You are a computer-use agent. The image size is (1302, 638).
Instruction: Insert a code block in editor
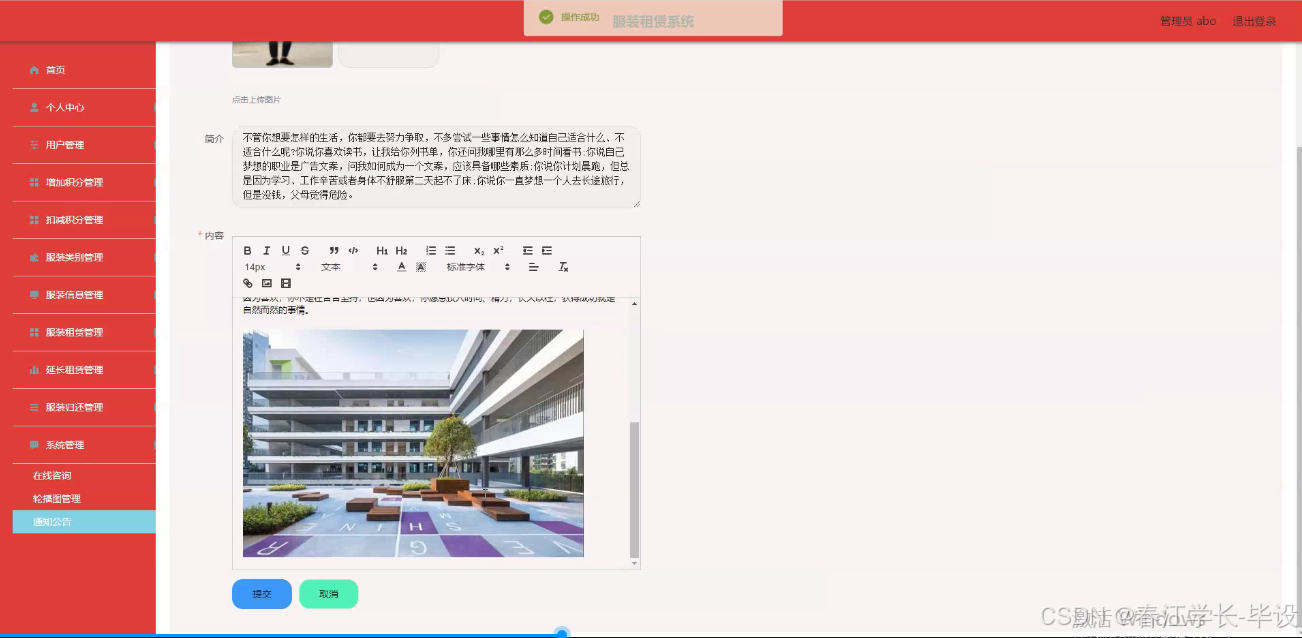[x=353, y=251]
